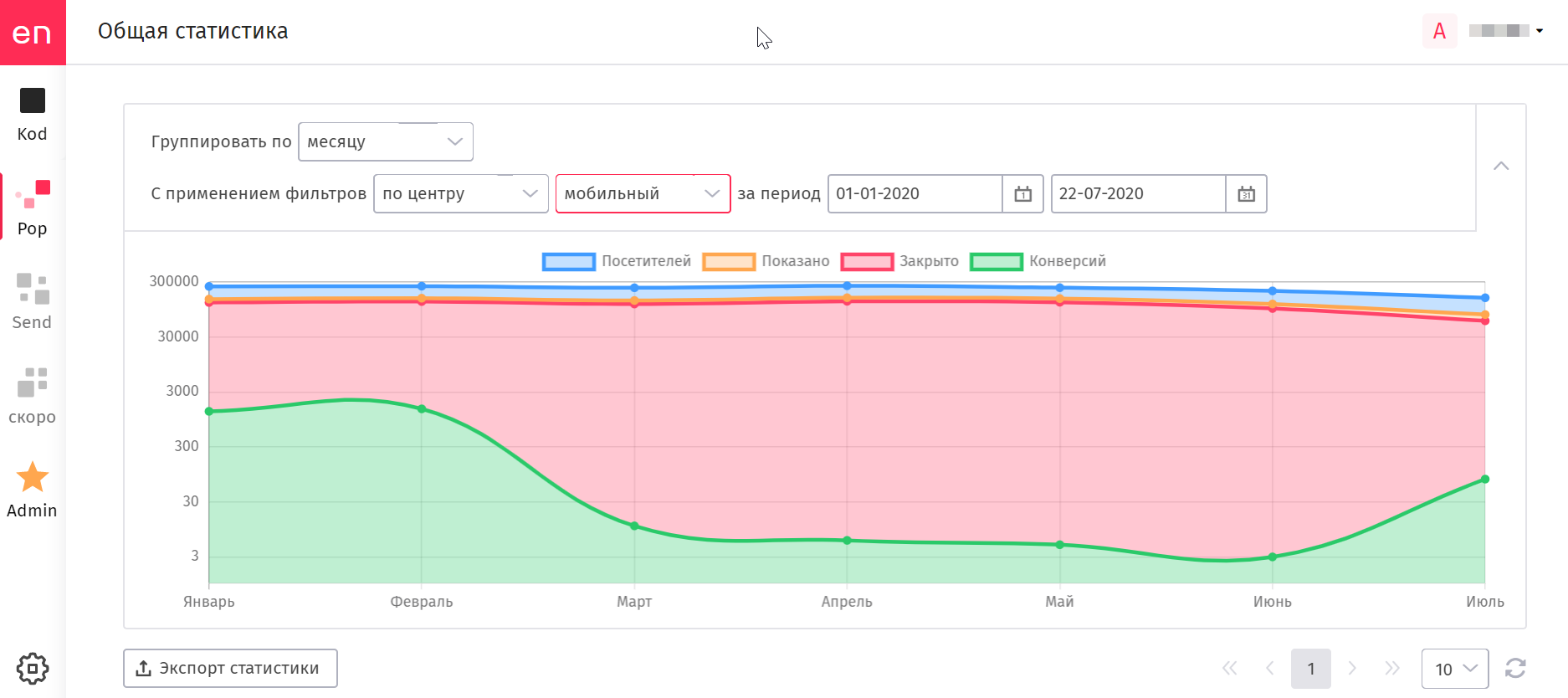The image size is (1568, 698).
Task: Click the 'Общая статистика' page title
Action: pos(192,31)
